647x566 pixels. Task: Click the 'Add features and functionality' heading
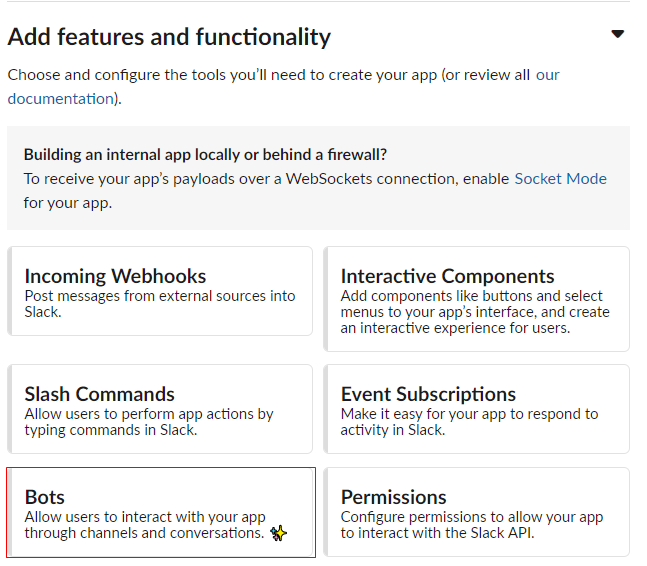pyautogui.click(x=169, y=37)
